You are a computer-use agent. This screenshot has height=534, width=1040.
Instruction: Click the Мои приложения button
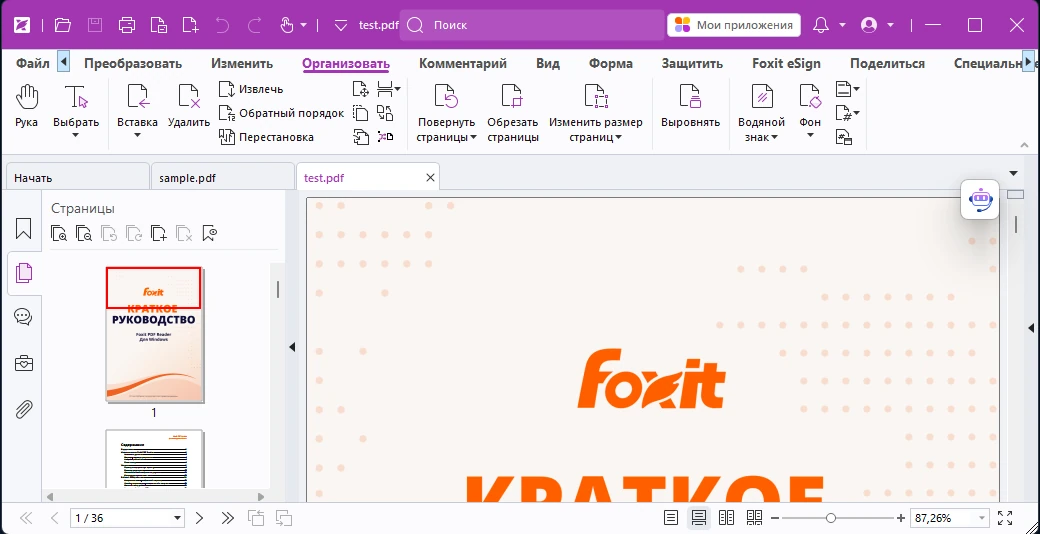734,25
